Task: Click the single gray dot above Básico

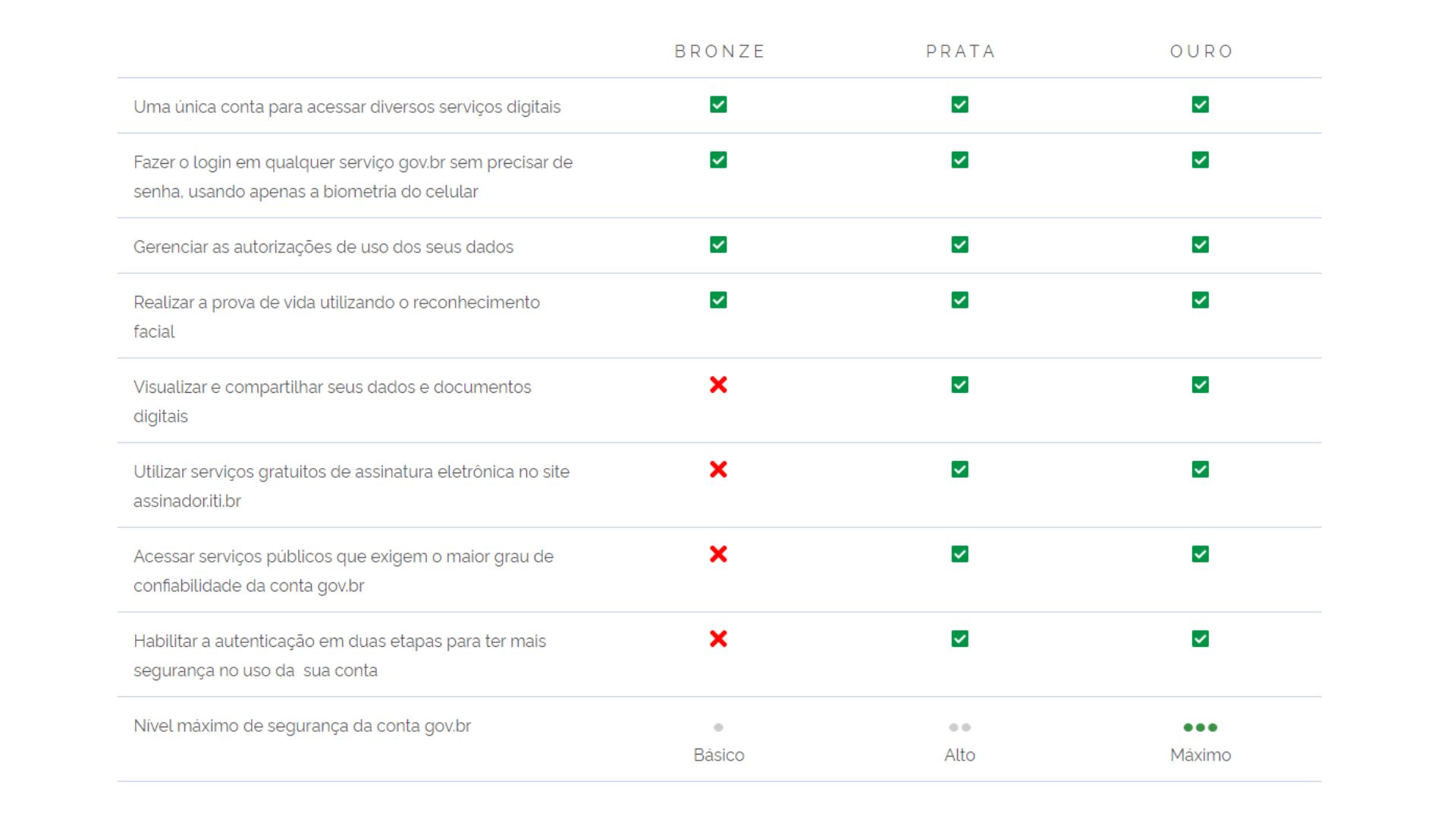Action: [718, 727]
